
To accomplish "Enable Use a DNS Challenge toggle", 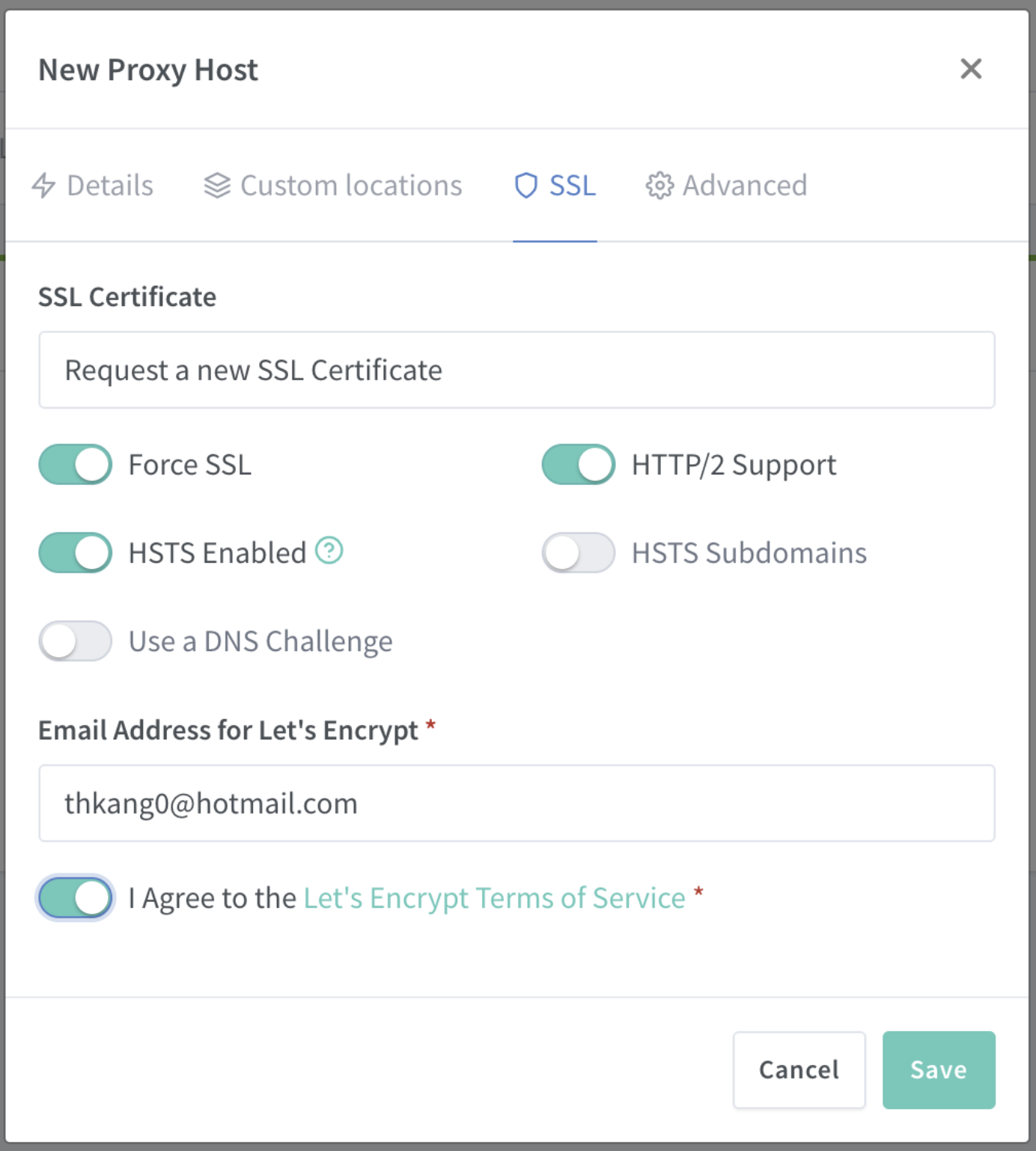I will (76, 641).
